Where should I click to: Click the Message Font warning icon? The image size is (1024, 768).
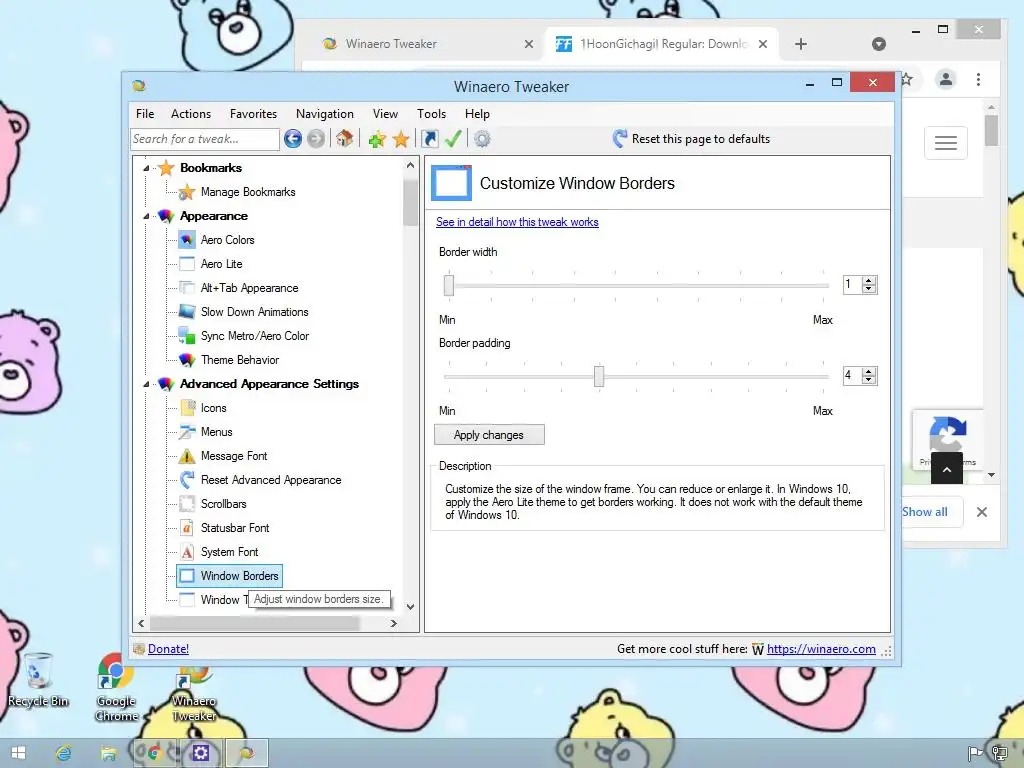pyautogui.click(x=187, y=456)
